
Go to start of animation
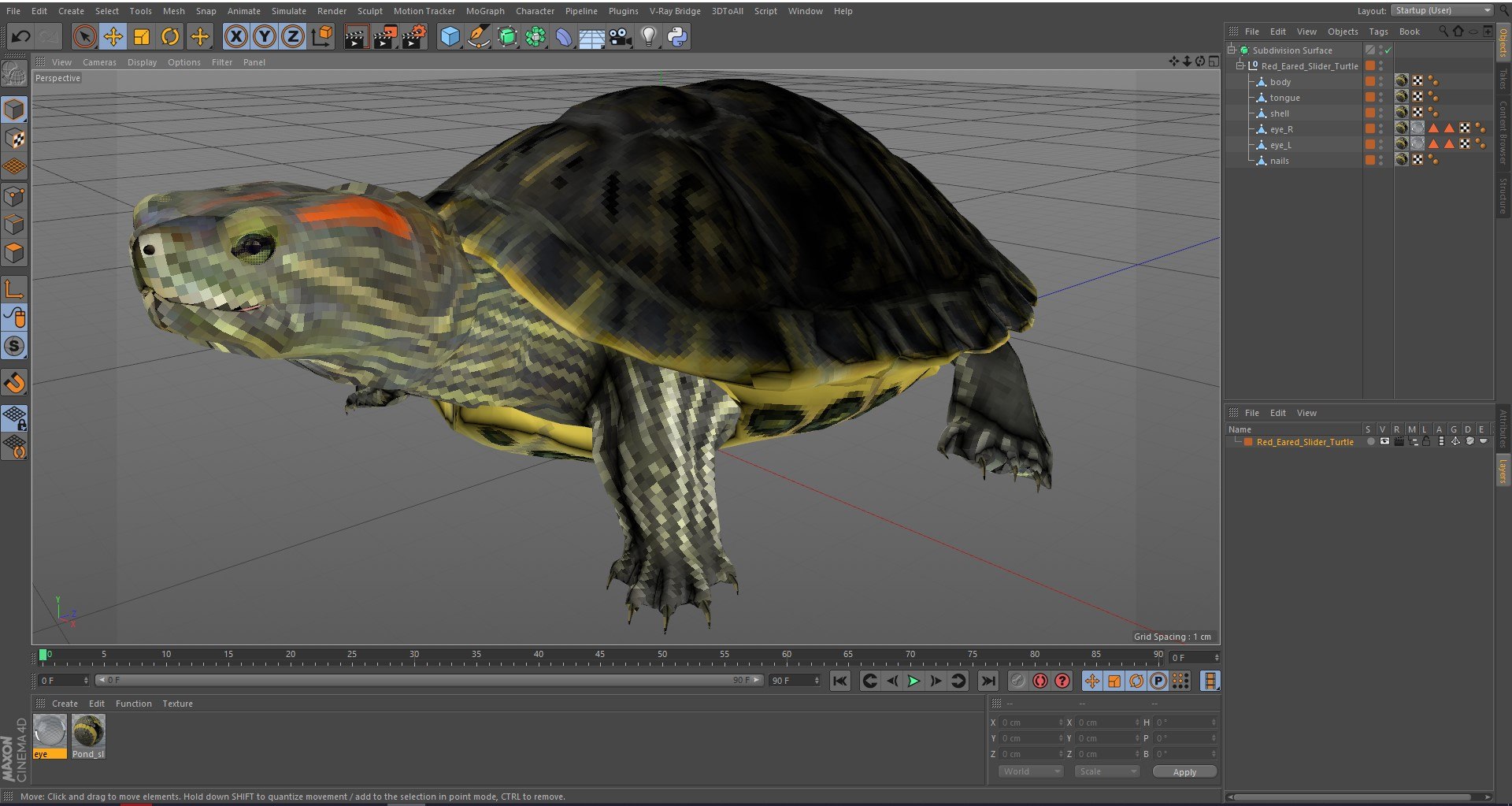(x=840, y=681)
